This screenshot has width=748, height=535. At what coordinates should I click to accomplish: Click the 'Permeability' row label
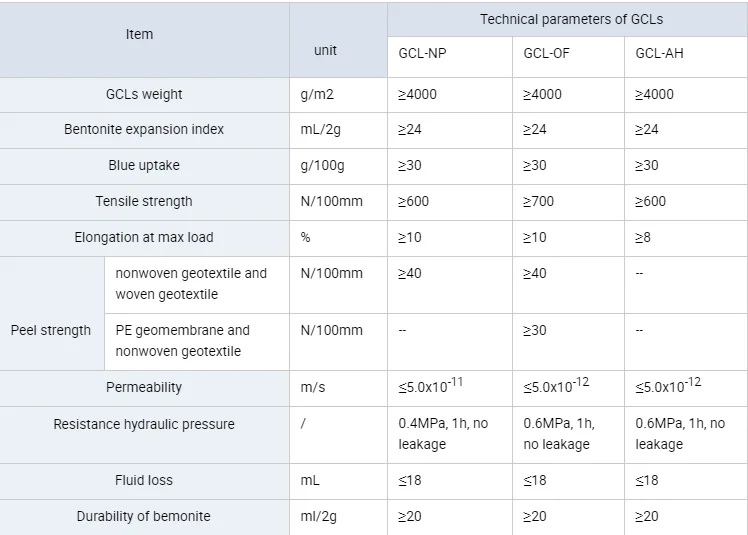tap(144, 388)
